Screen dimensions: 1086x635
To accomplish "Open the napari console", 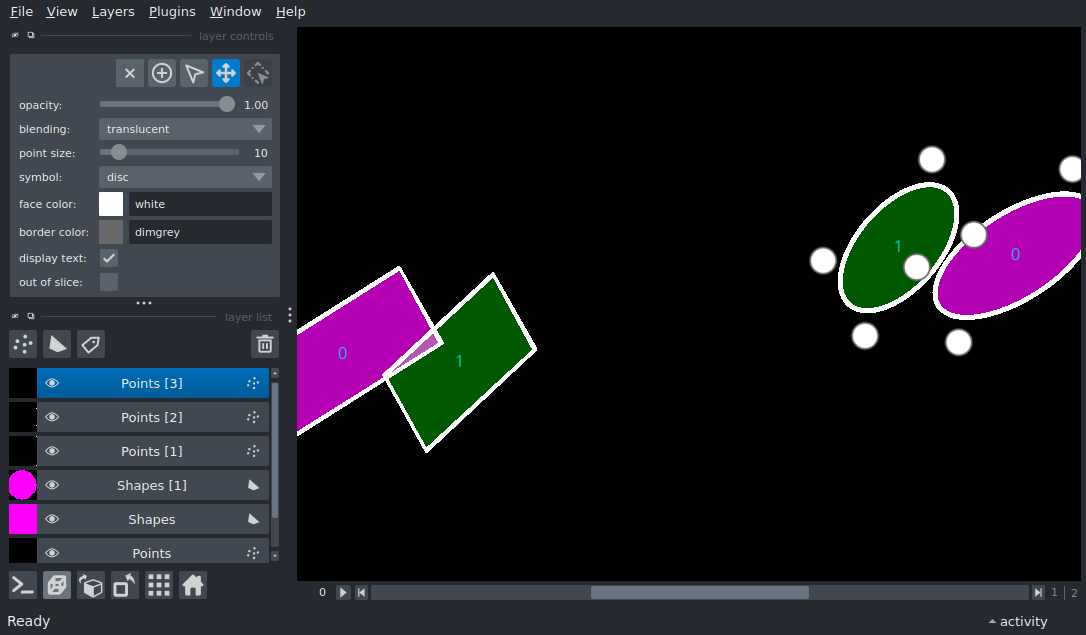I will click(23, 585).
